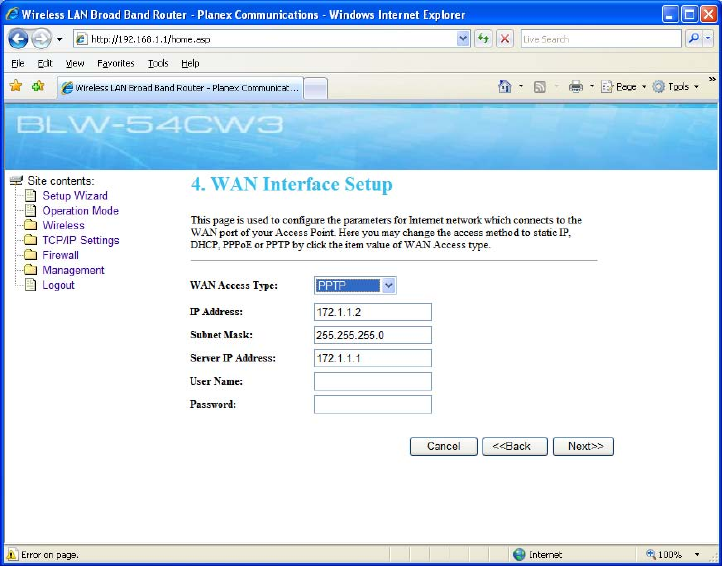
Task: Open the WAN Access Type dropdown
Action: coord(355,286)
